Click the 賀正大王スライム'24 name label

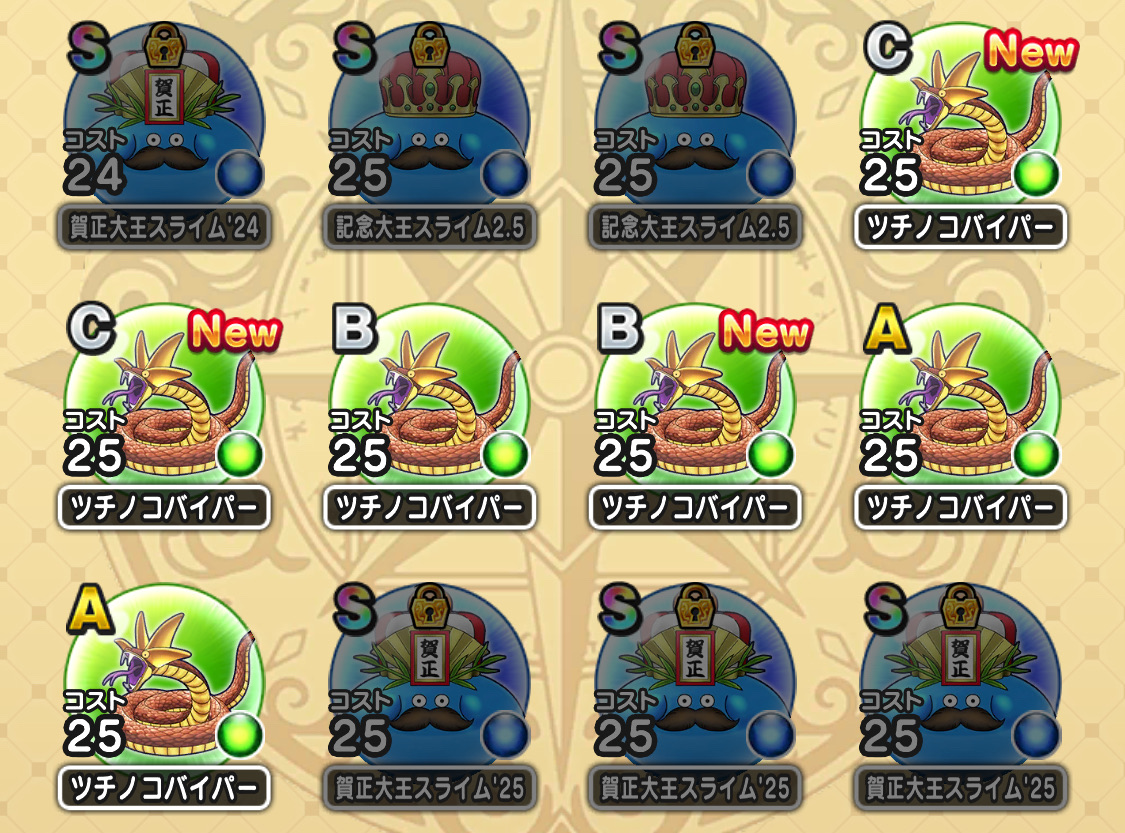point(164,227)
